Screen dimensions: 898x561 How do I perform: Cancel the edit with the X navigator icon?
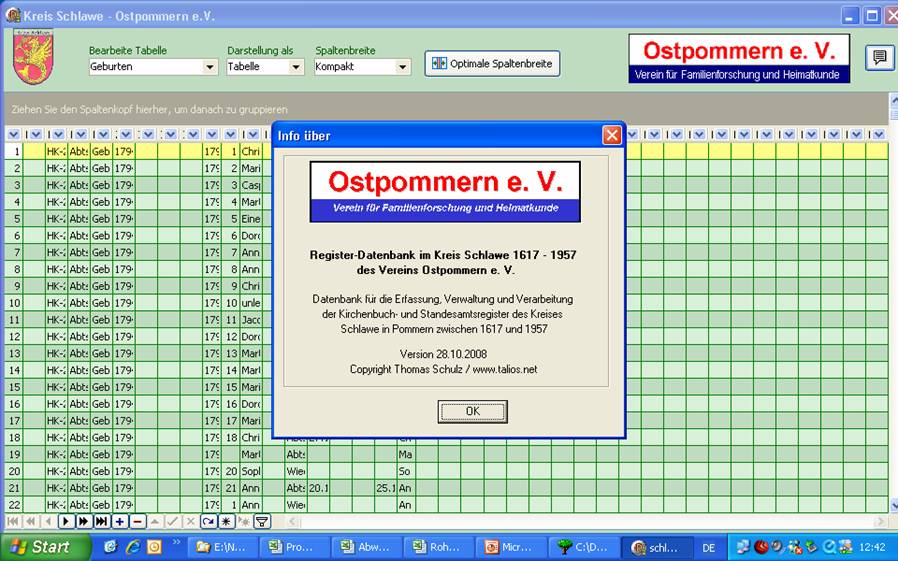190,522
